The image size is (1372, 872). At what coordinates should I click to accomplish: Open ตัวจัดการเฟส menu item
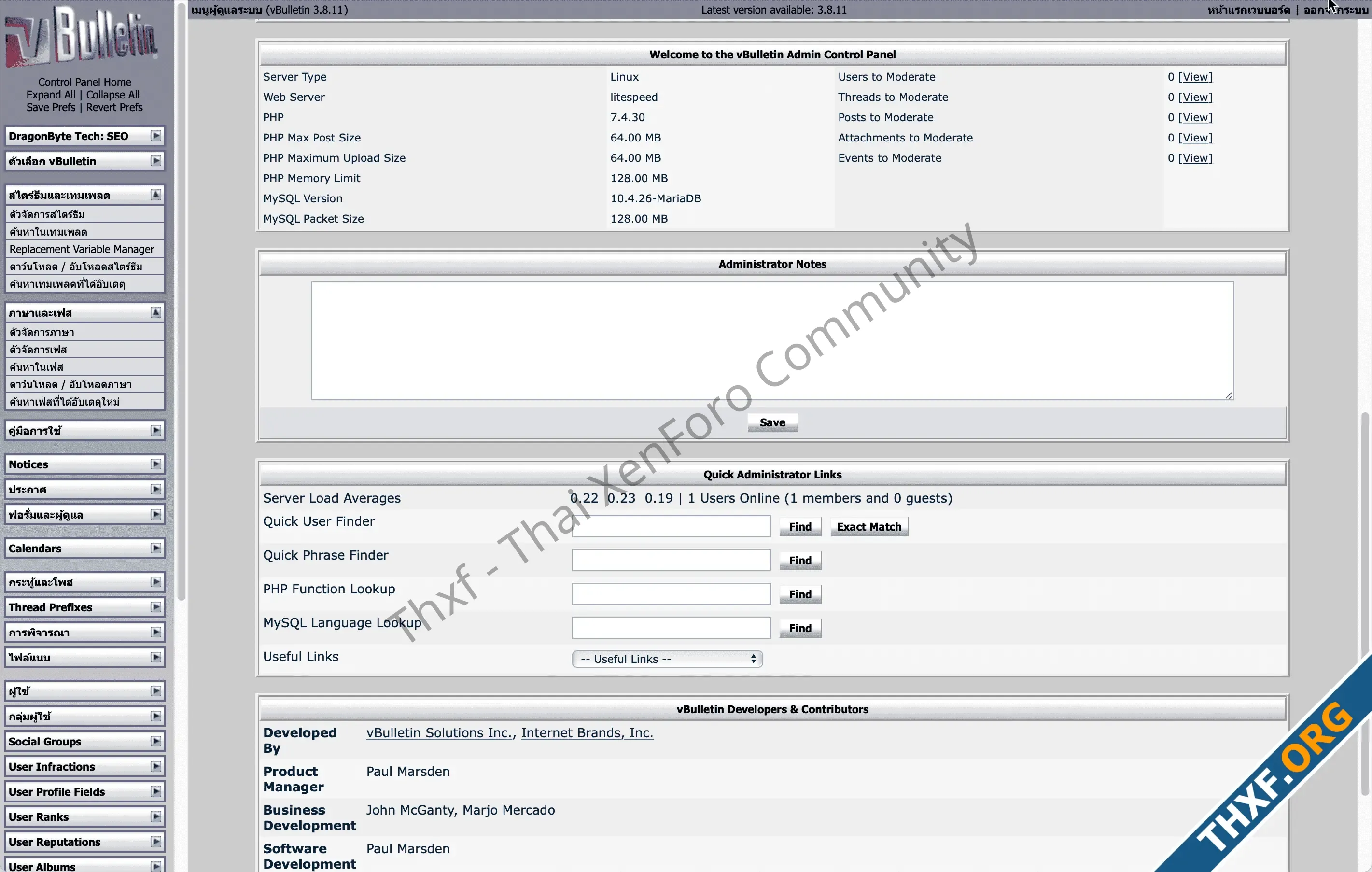pyautogui.click(x=85, y=350)
